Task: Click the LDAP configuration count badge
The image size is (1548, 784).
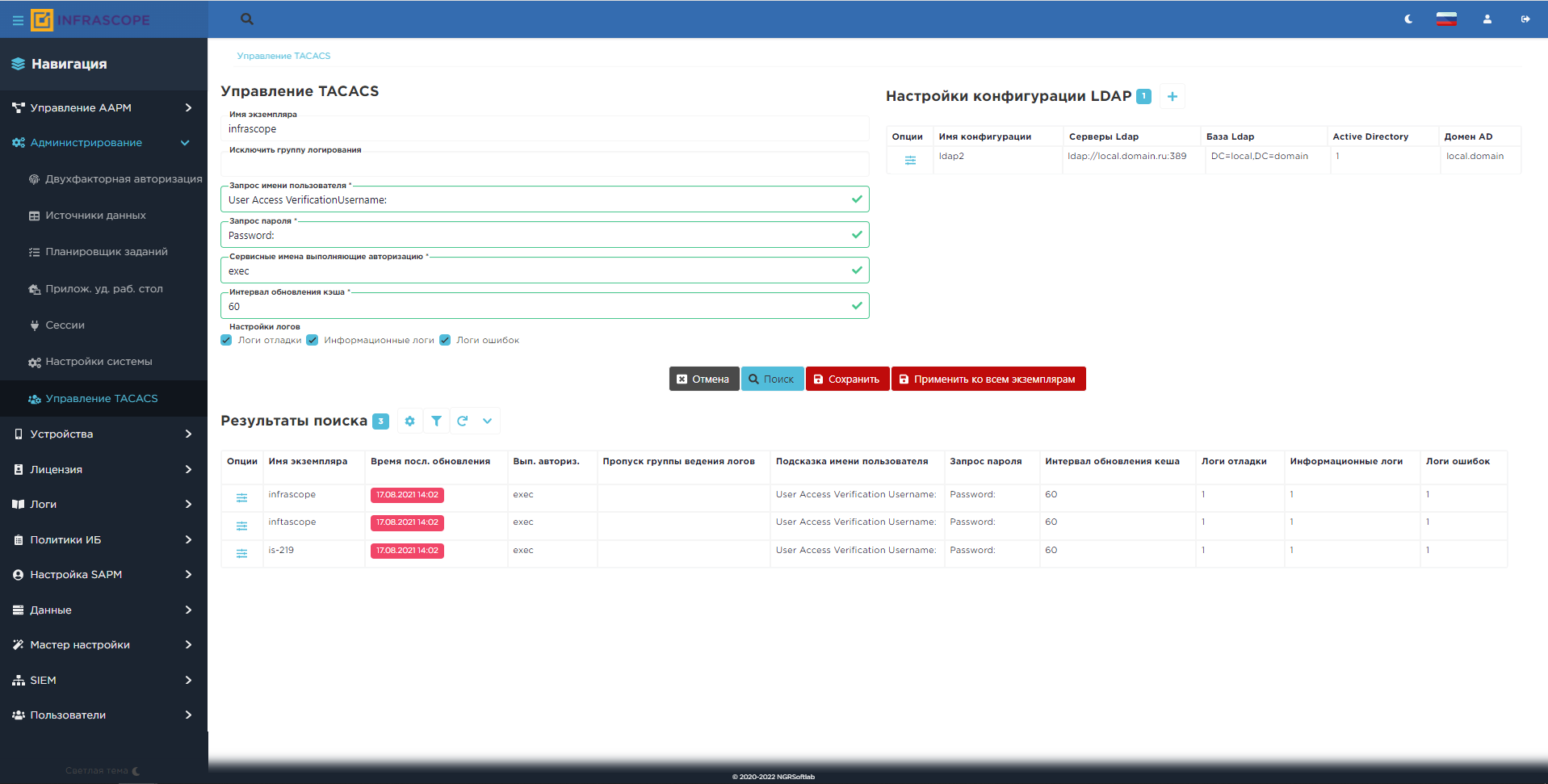Action: click(1143, 96)
